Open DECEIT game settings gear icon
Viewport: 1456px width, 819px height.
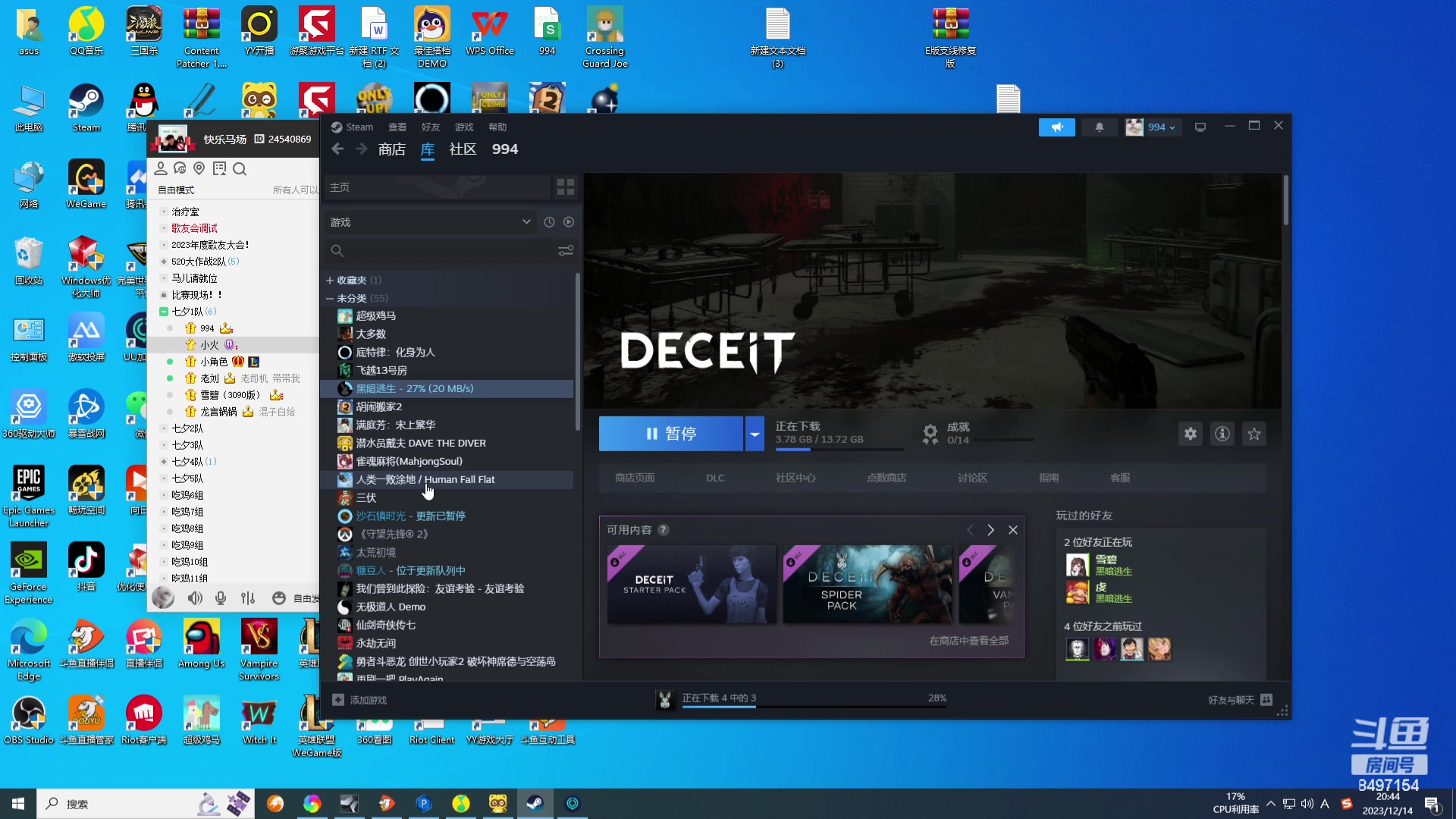[1190, 434]
